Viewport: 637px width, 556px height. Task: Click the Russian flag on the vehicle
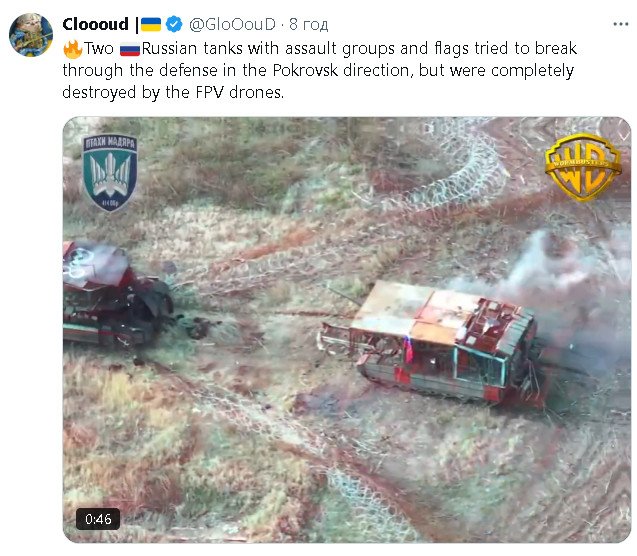coord(408,349)
